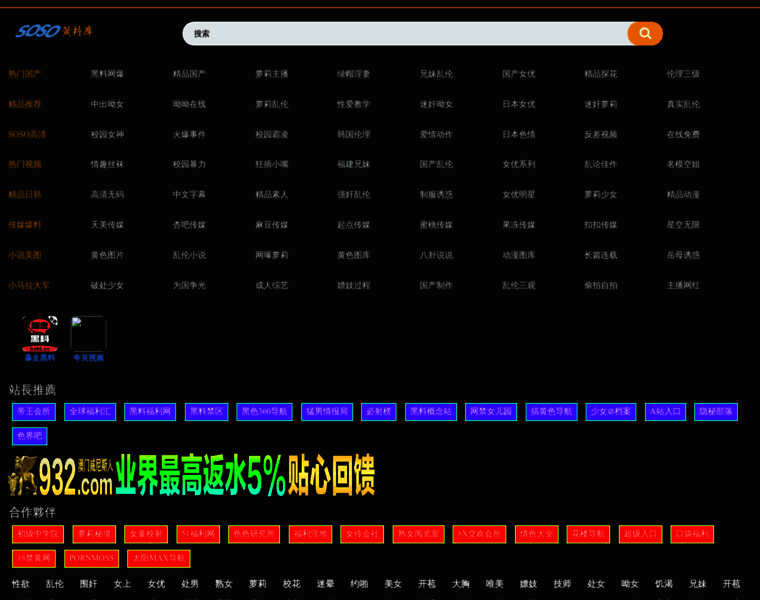The image size is (760, 600).
Task: Open the blue A站入口 button
Action: [664, 411]
